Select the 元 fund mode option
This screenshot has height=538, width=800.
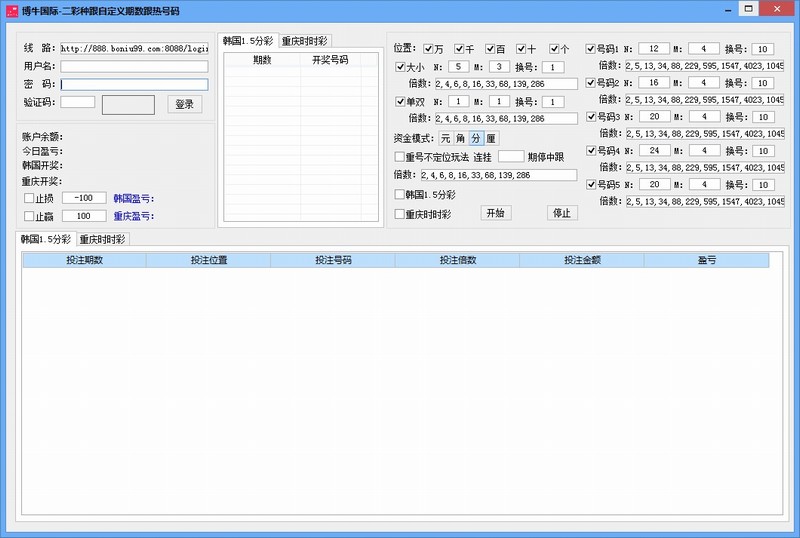[445, 138]
